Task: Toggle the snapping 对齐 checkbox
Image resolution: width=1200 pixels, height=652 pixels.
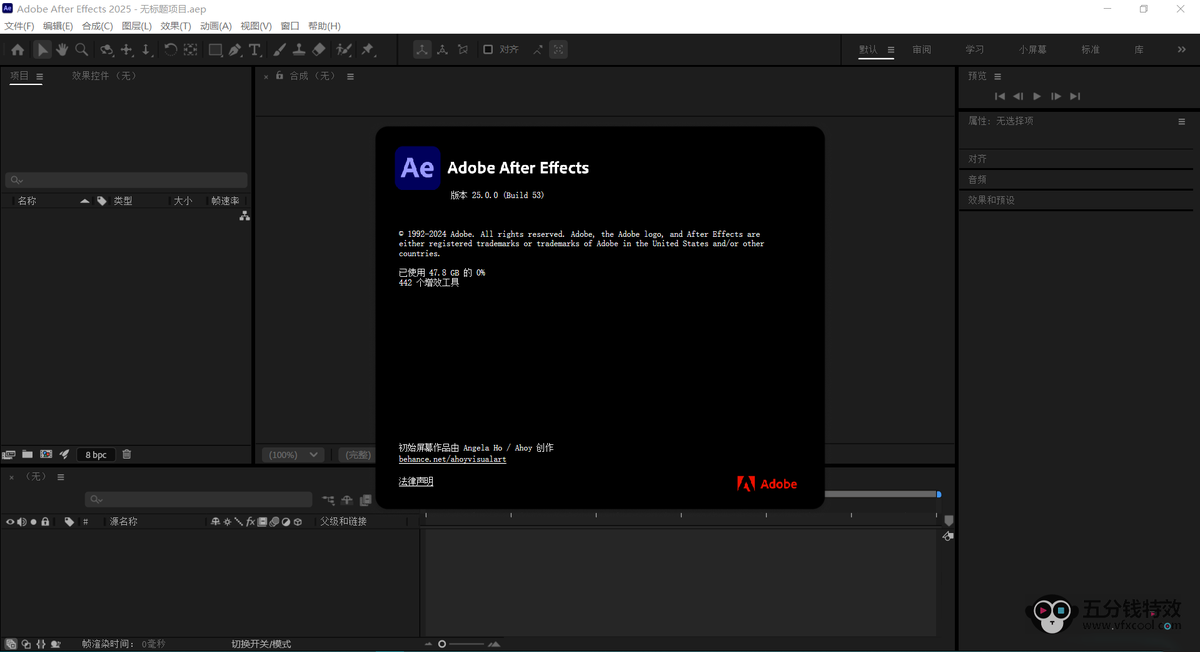Action: pyautogui.click(x=488, y=49)
